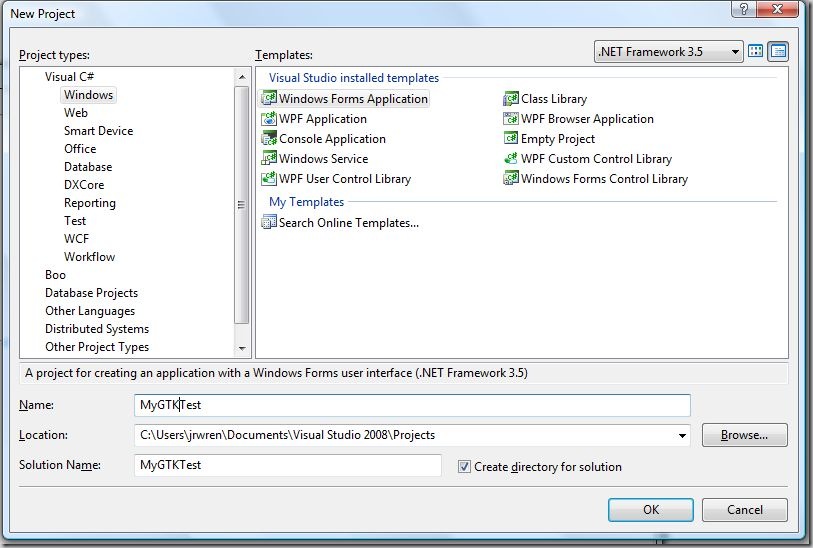Screen dimensions: 813x548
Task: Select the WPF Custom Control Library icon
Action: point(511,158)
